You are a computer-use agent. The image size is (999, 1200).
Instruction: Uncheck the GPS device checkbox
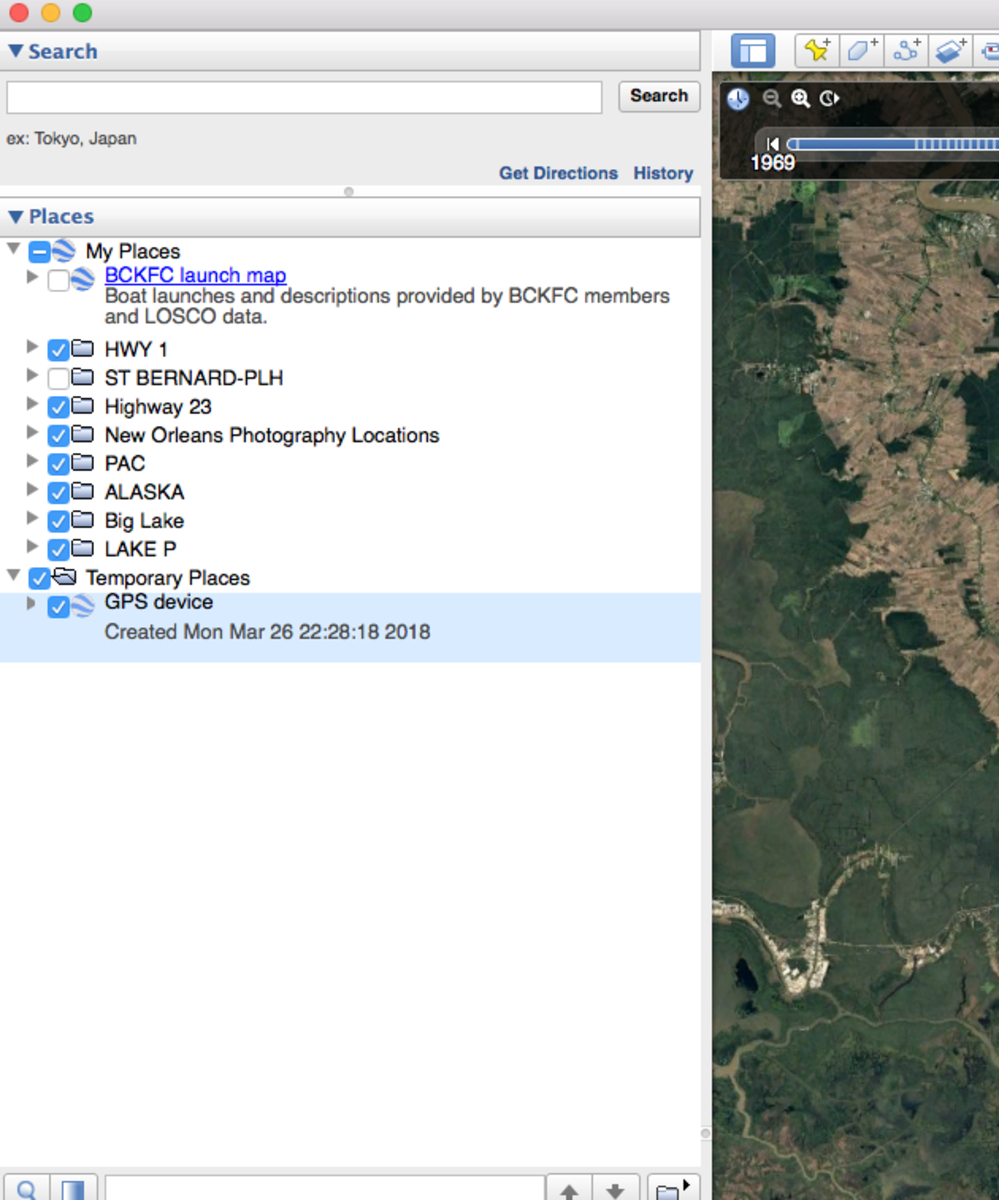[x=58, y=607]
